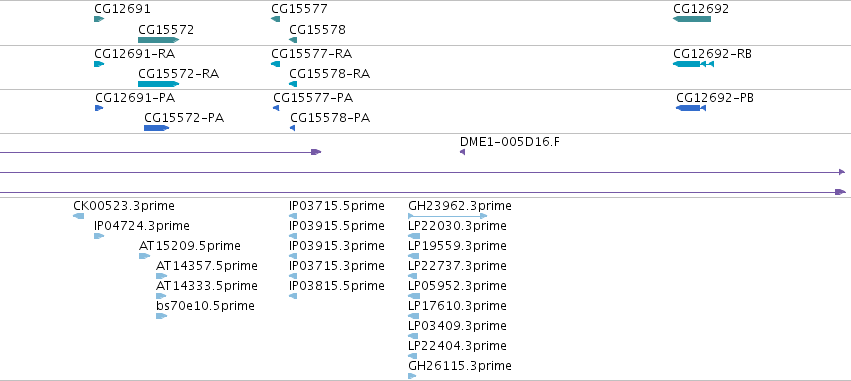
Task: Select the CG15572 gene arrow glyph
Action: (x=158, y=40)
